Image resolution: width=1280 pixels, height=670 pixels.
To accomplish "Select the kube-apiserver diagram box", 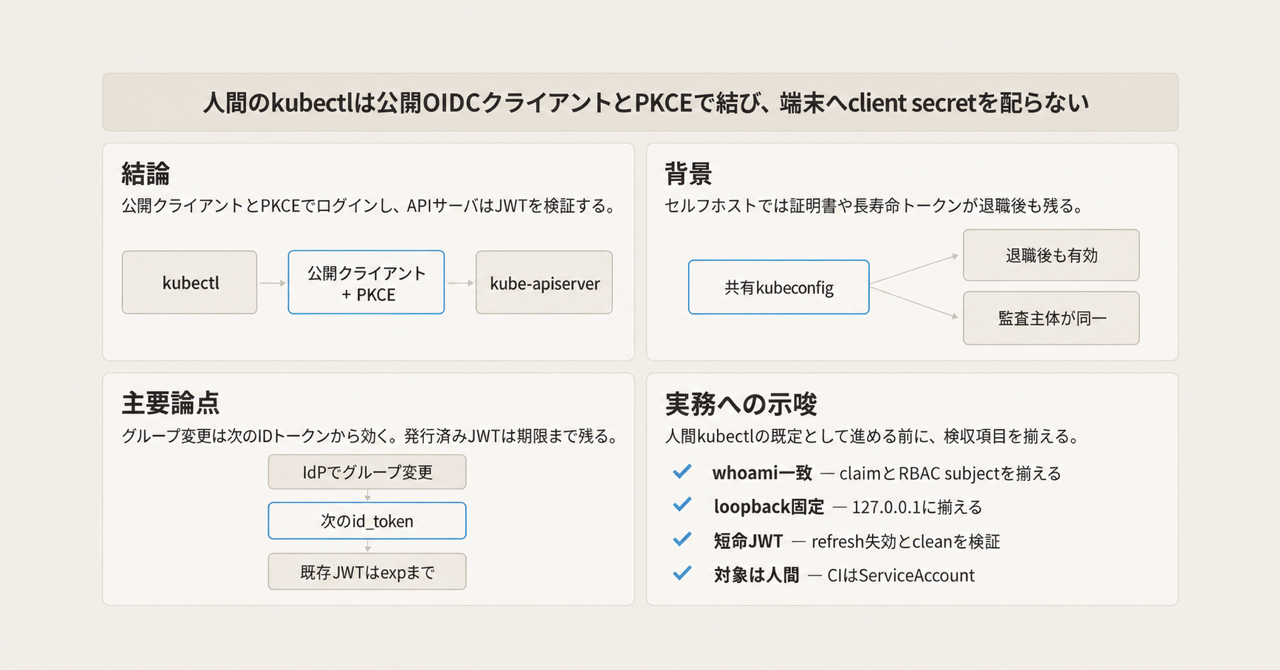I will 545,283.
